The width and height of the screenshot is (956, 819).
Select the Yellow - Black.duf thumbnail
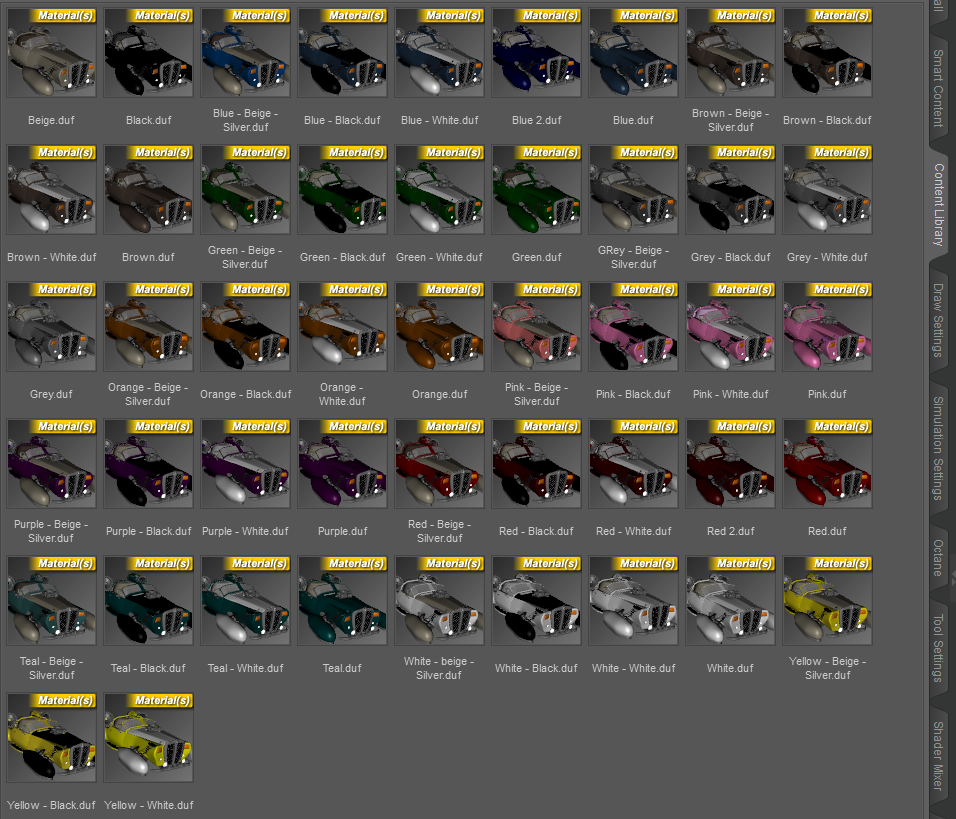(51, 737)
